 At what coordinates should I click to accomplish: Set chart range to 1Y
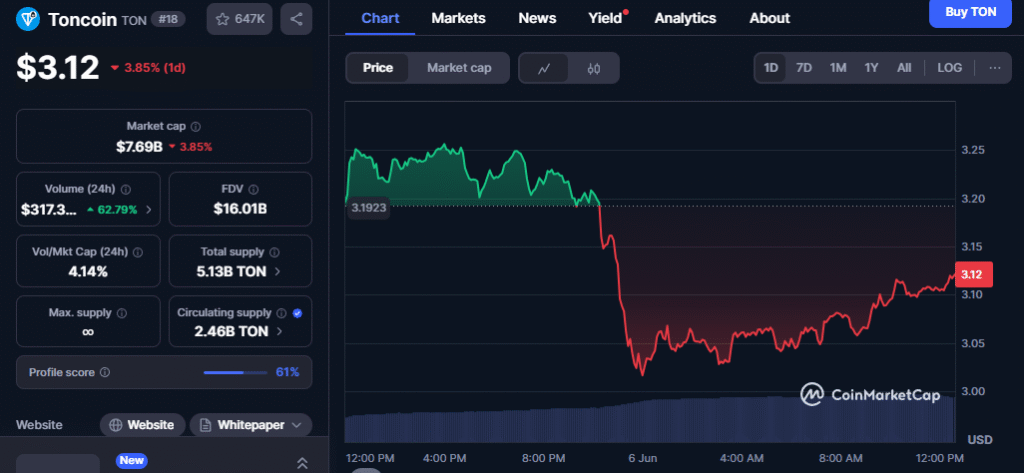[871, 68]
